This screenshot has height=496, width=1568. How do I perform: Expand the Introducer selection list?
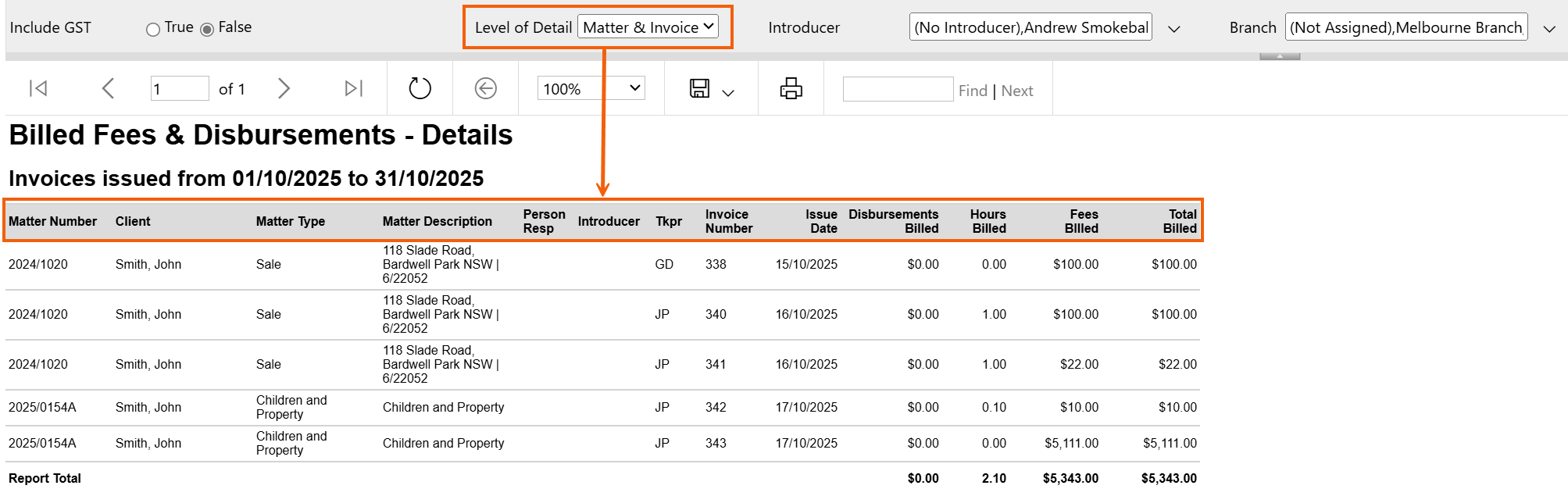[x=1173, y=29]
